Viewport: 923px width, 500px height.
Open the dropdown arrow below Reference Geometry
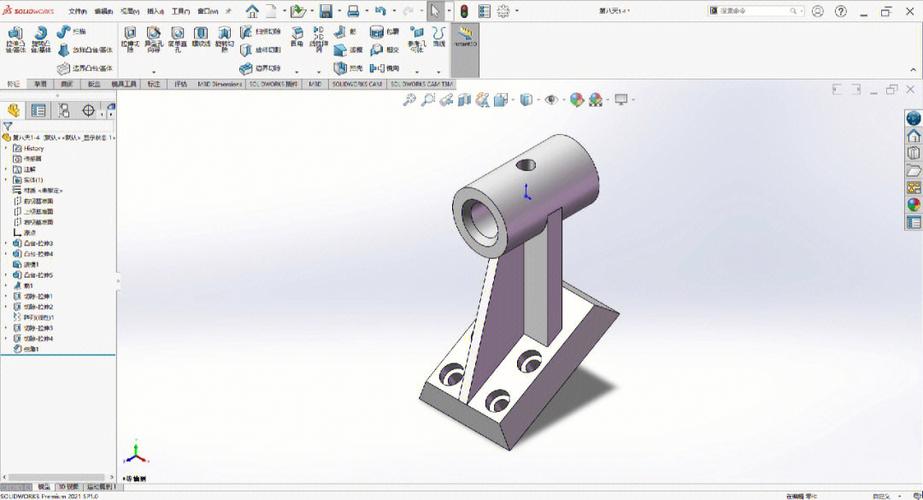point(417,72)
